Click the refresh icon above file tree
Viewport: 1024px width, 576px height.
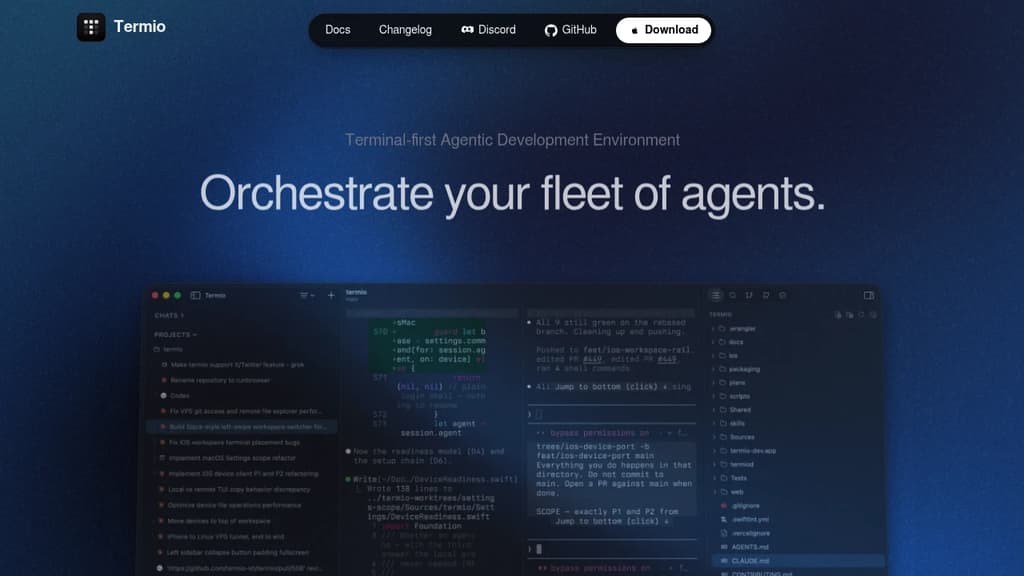861,315
